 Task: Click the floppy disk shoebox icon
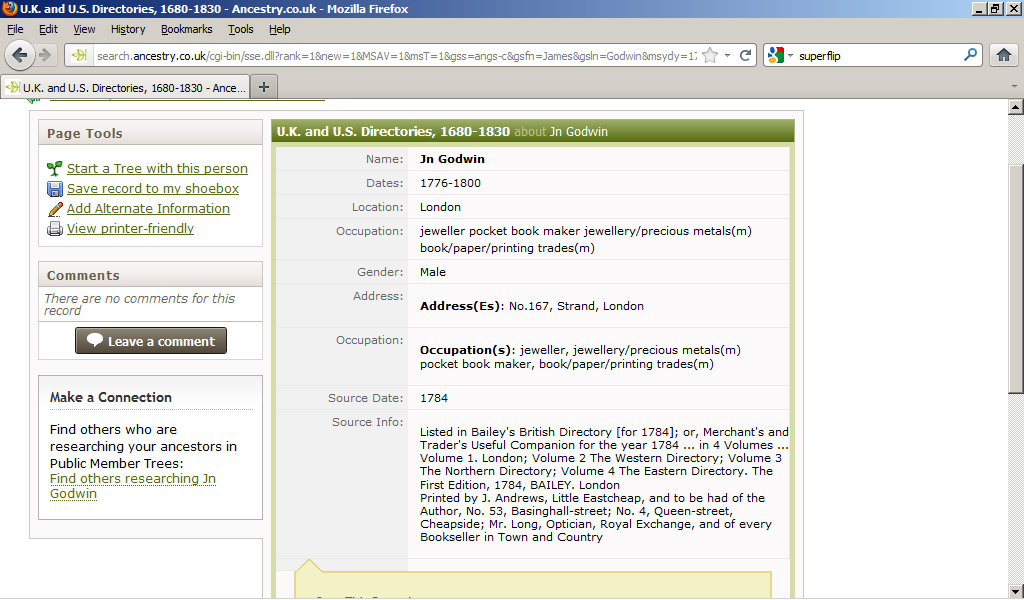(x=55, y=189)
